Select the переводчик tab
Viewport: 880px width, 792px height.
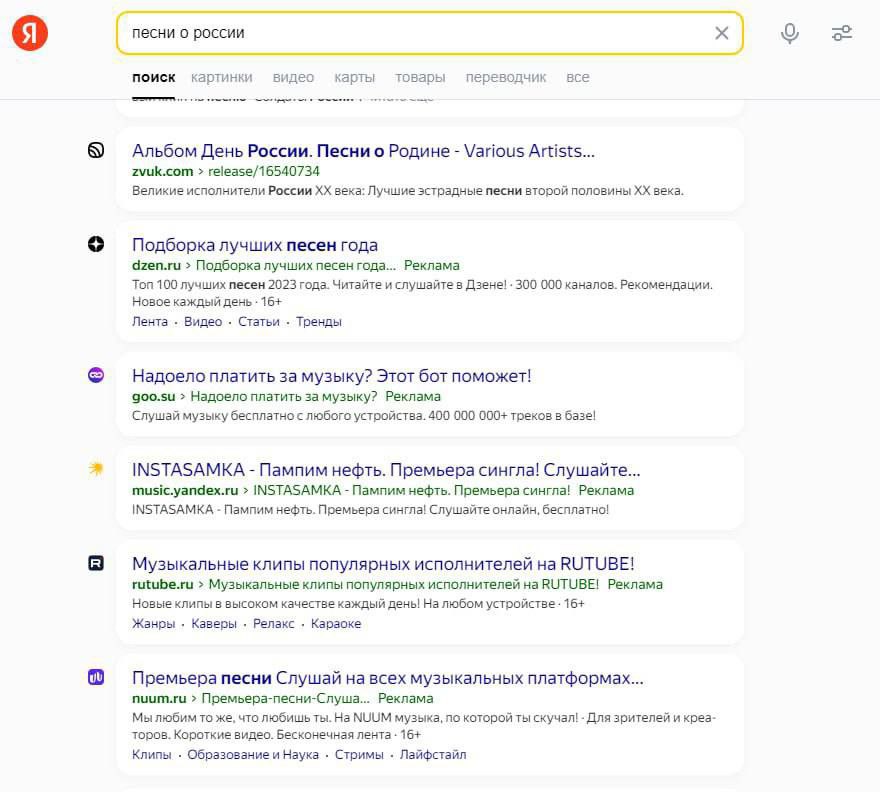click(x=506, y=77)
